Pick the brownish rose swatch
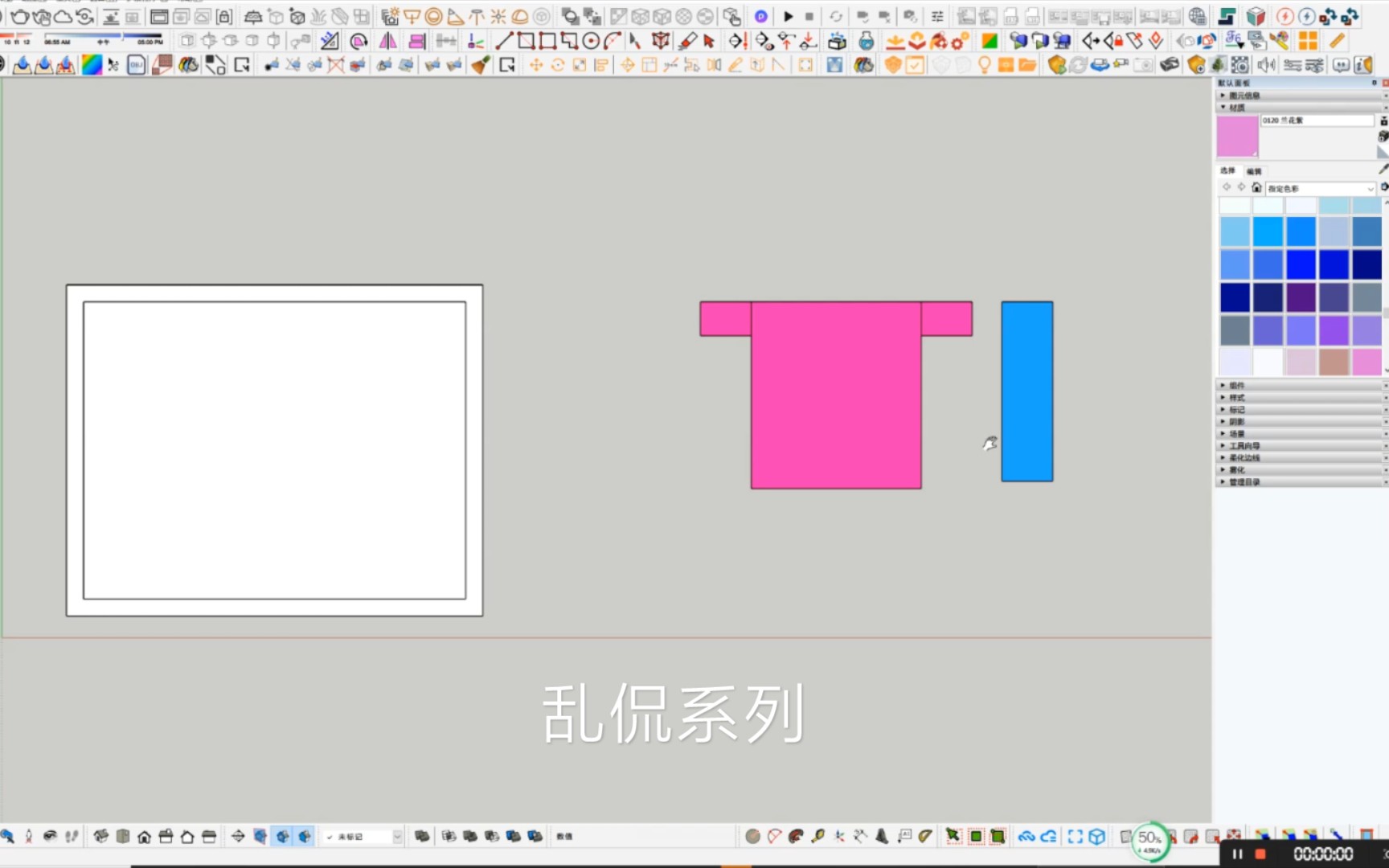 1334,362
